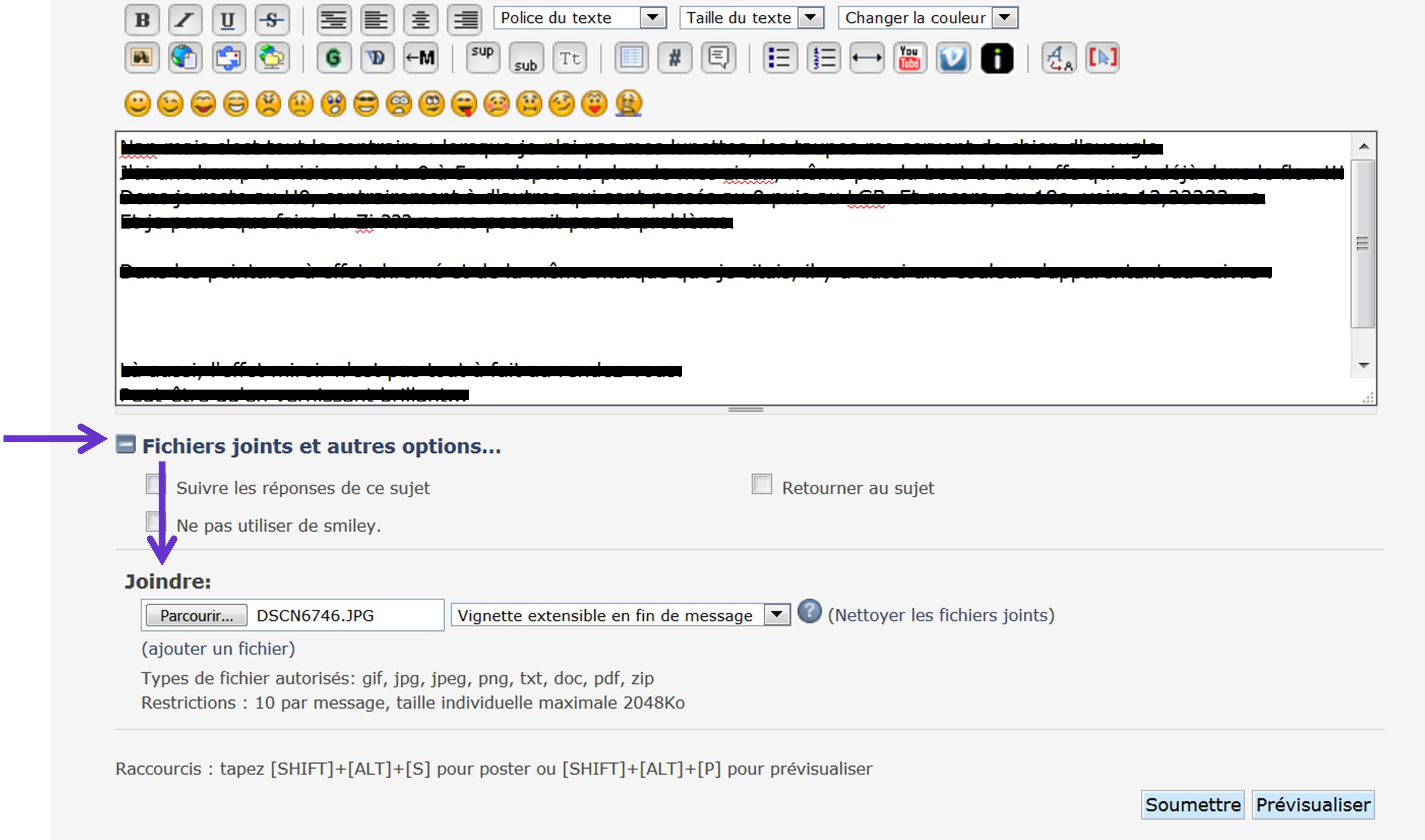Toggle bold formatting button
Viewport: 1425px width, 840px height.
[x=142, y=20]
